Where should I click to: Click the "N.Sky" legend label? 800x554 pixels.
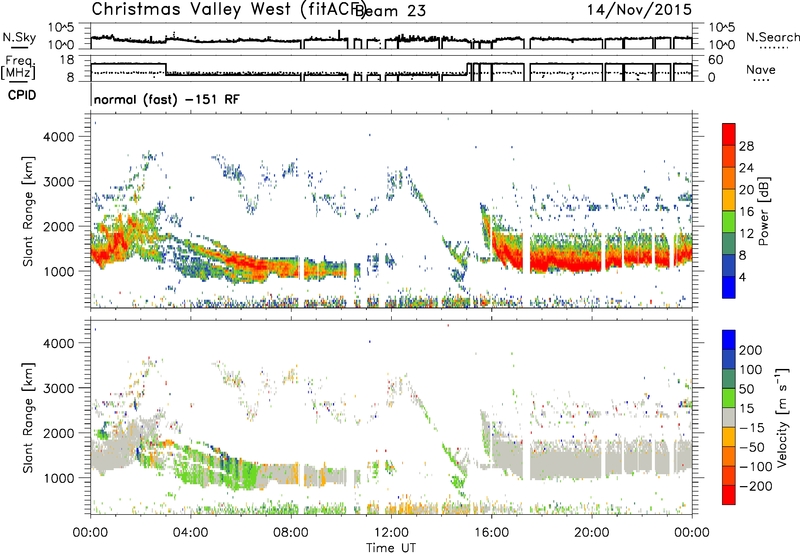19,37
